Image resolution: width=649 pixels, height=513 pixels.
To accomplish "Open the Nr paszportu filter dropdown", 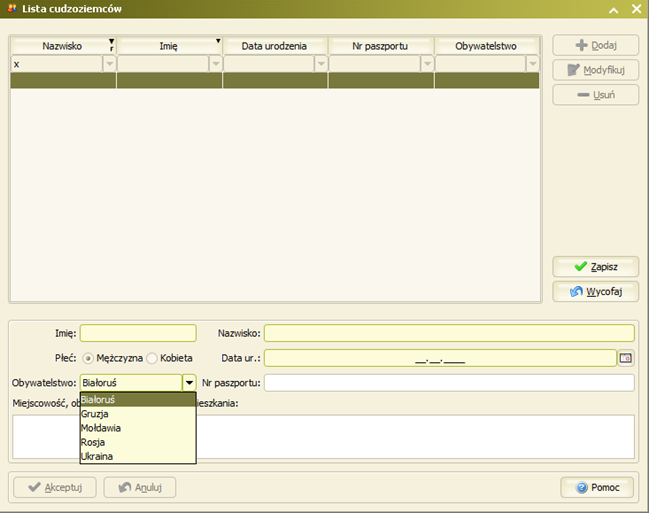I will pos(427,64).
